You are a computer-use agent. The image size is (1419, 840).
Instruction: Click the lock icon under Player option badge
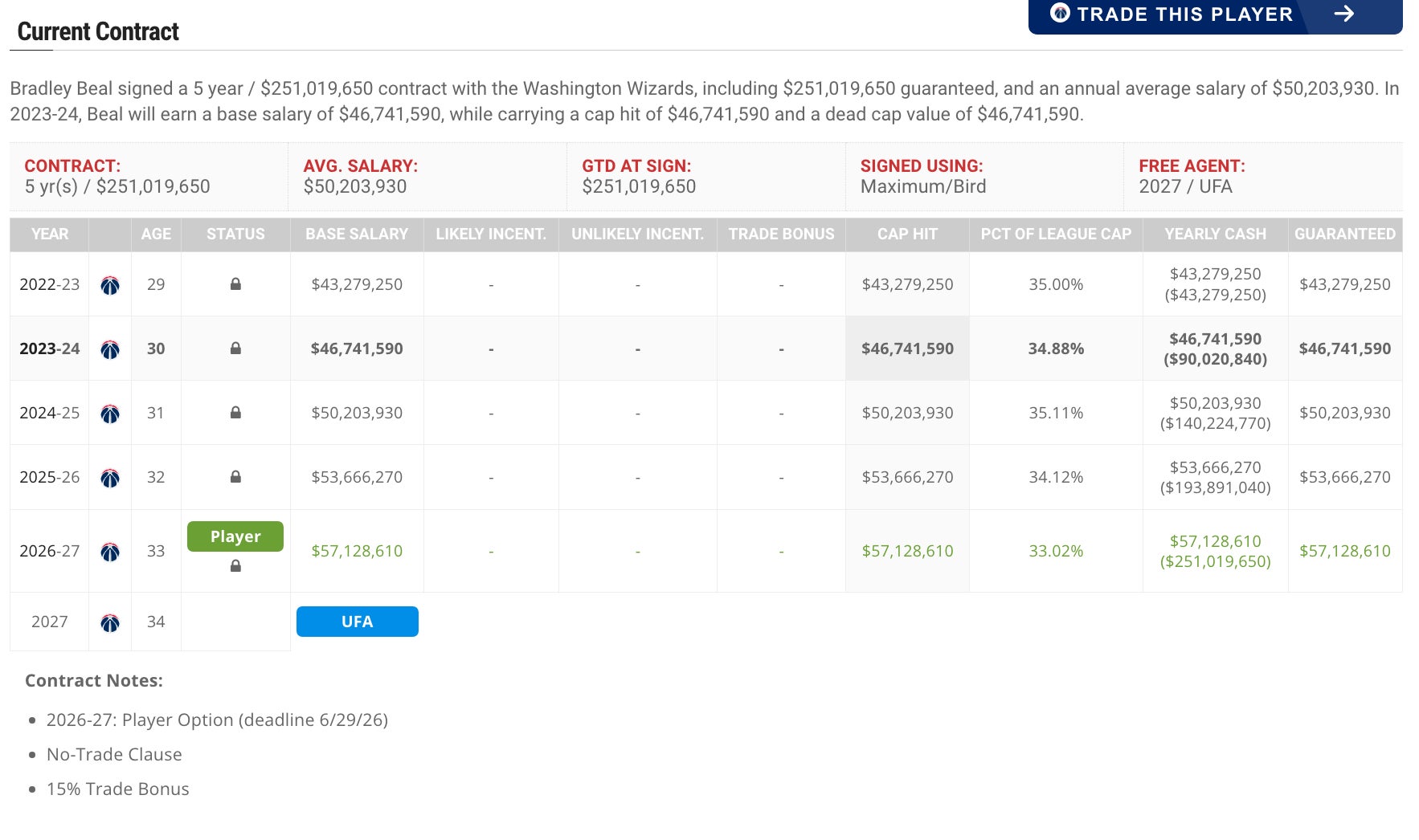click(235, 566)
